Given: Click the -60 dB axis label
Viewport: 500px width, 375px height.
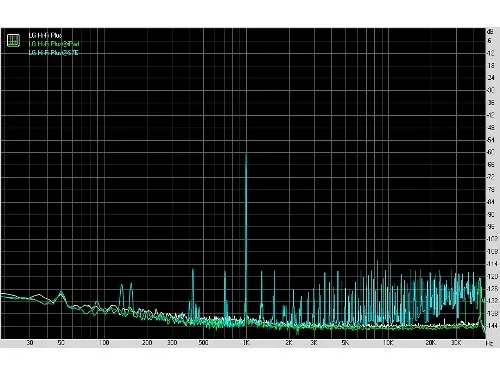Looking at the screenshot, I should (x=491, y=152).
